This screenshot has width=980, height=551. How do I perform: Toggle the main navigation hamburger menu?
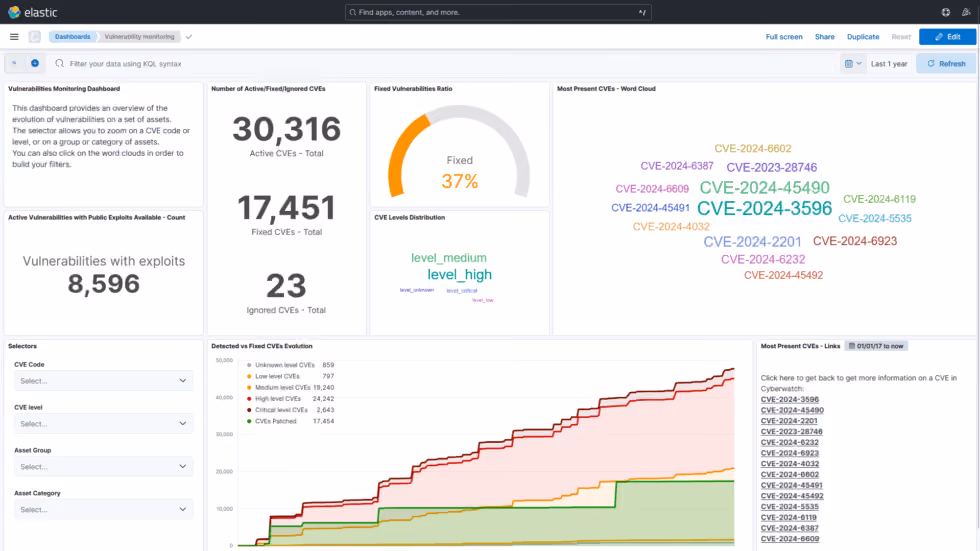click(x=14, y=37)
